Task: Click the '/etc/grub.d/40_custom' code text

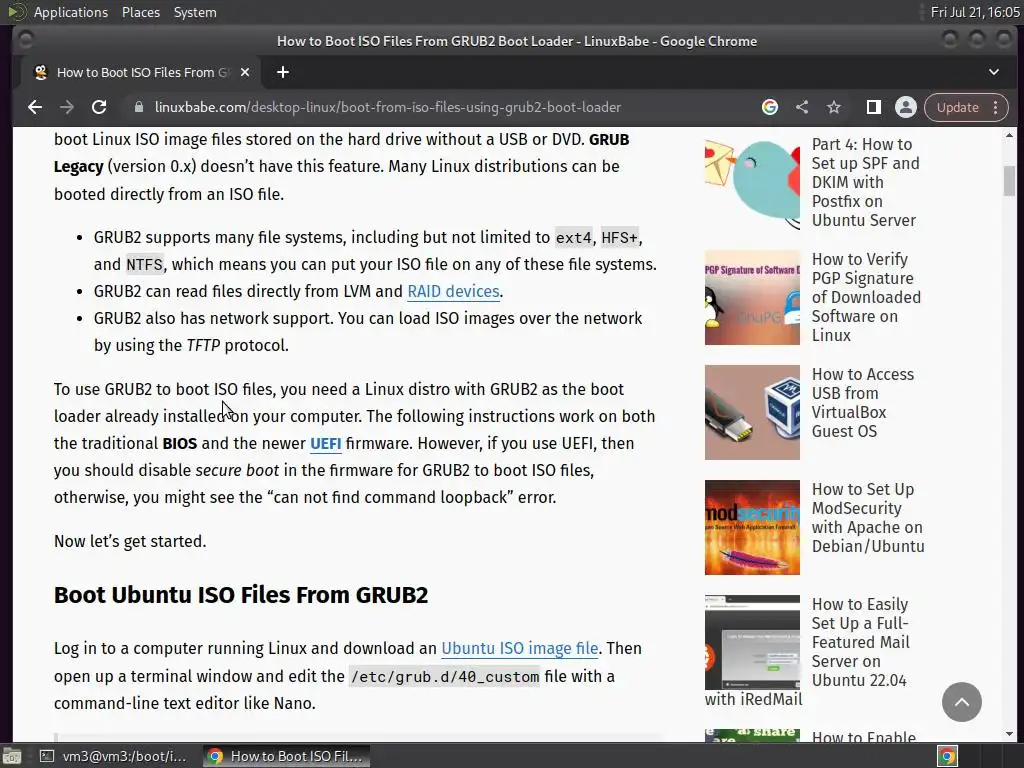Action: (445, 677)
